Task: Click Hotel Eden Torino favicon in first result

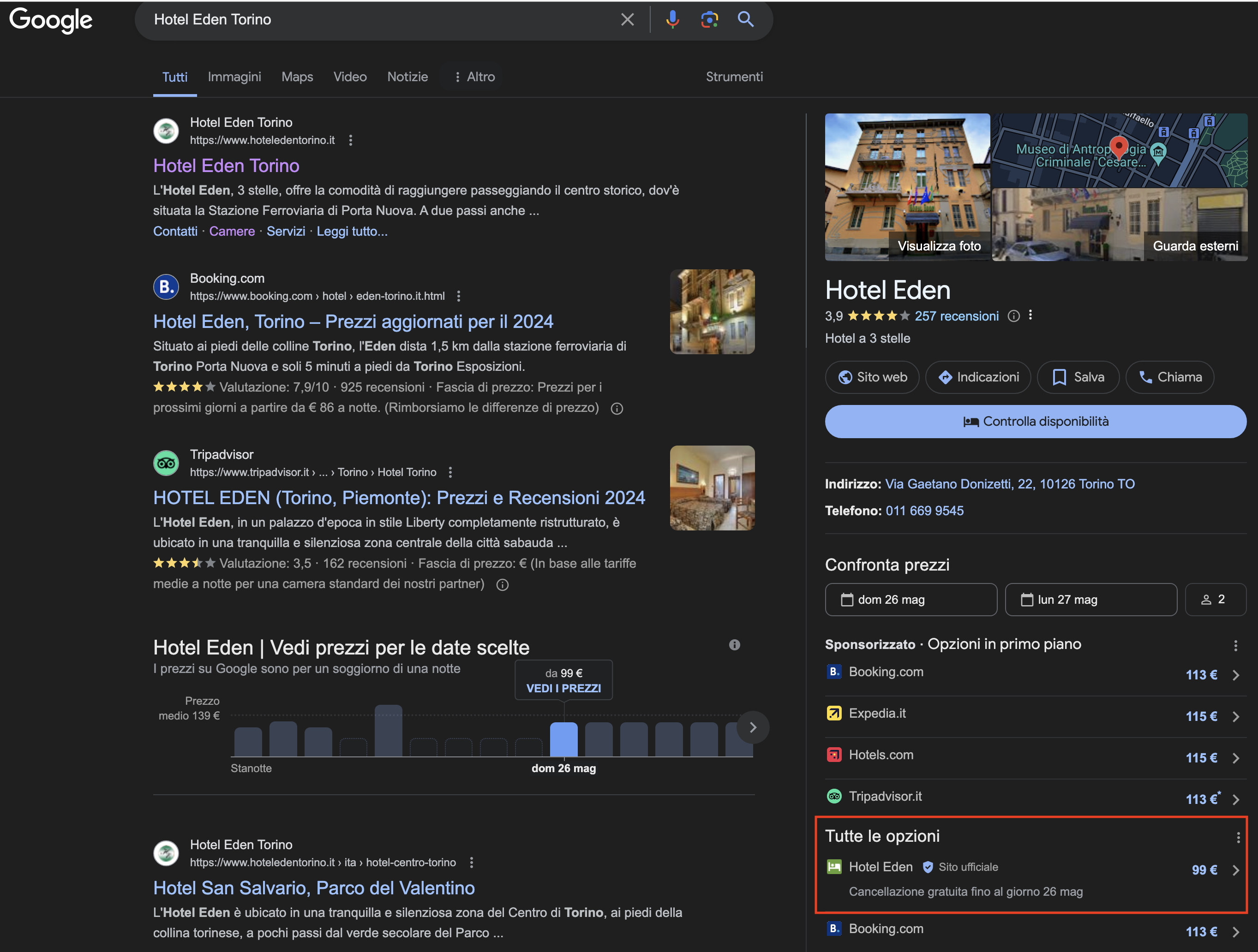Action: [x=166, y=131]
